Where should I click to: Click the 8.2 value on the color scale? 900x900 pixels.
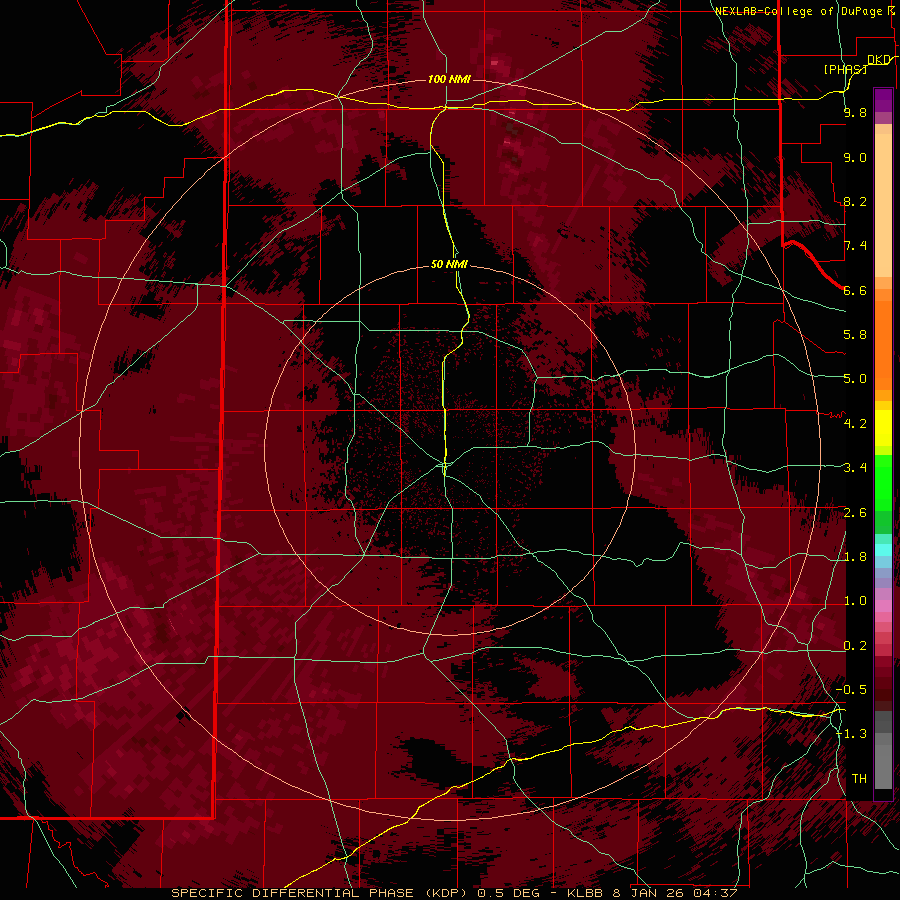pos(855,202)
